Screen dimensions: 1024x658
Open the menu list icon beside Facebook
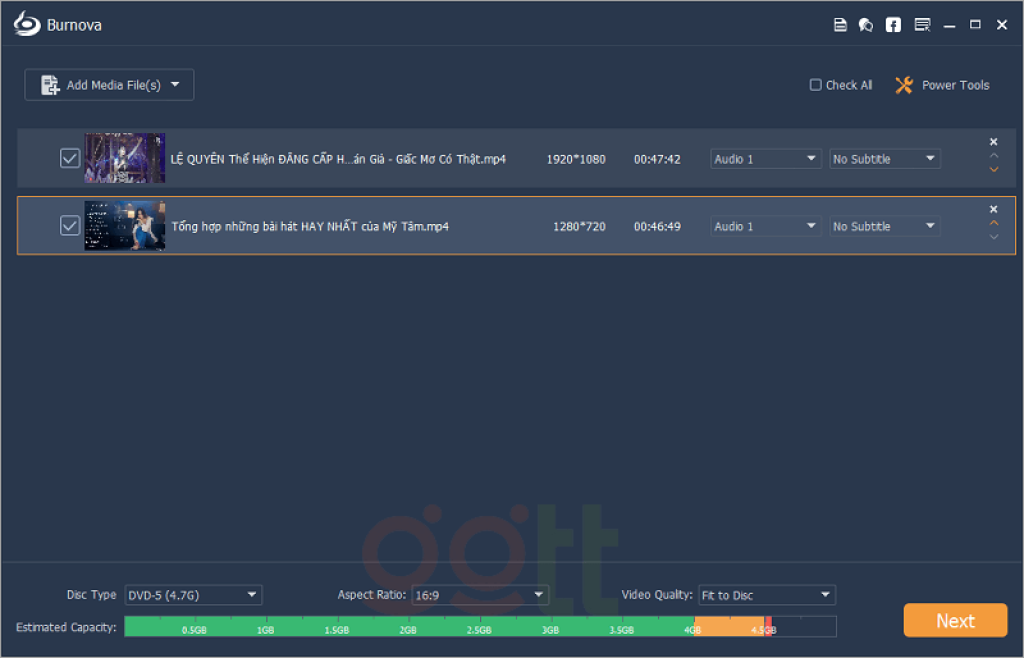[921, 25]
